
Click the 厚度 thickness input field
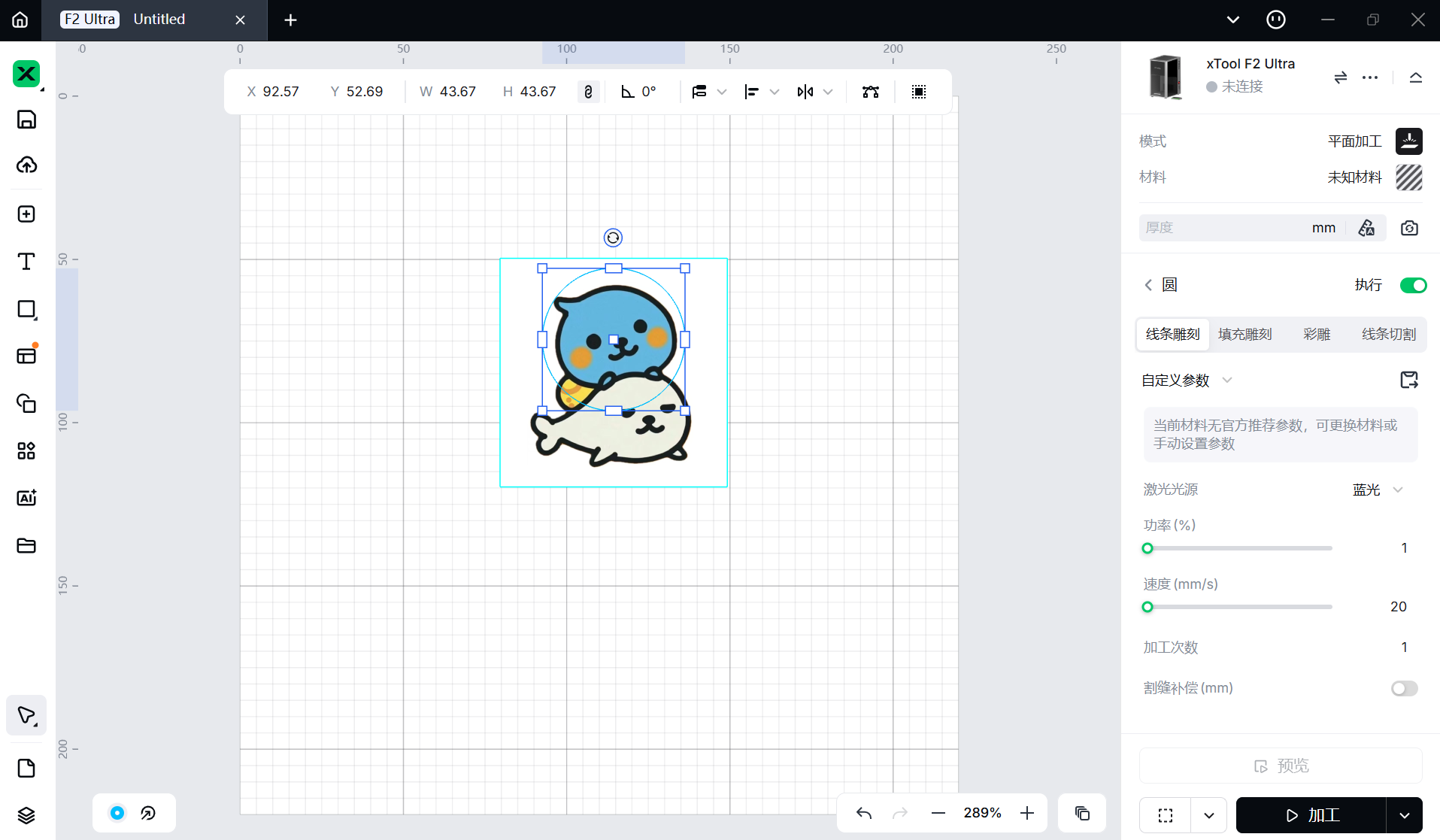coord(1226,228)
